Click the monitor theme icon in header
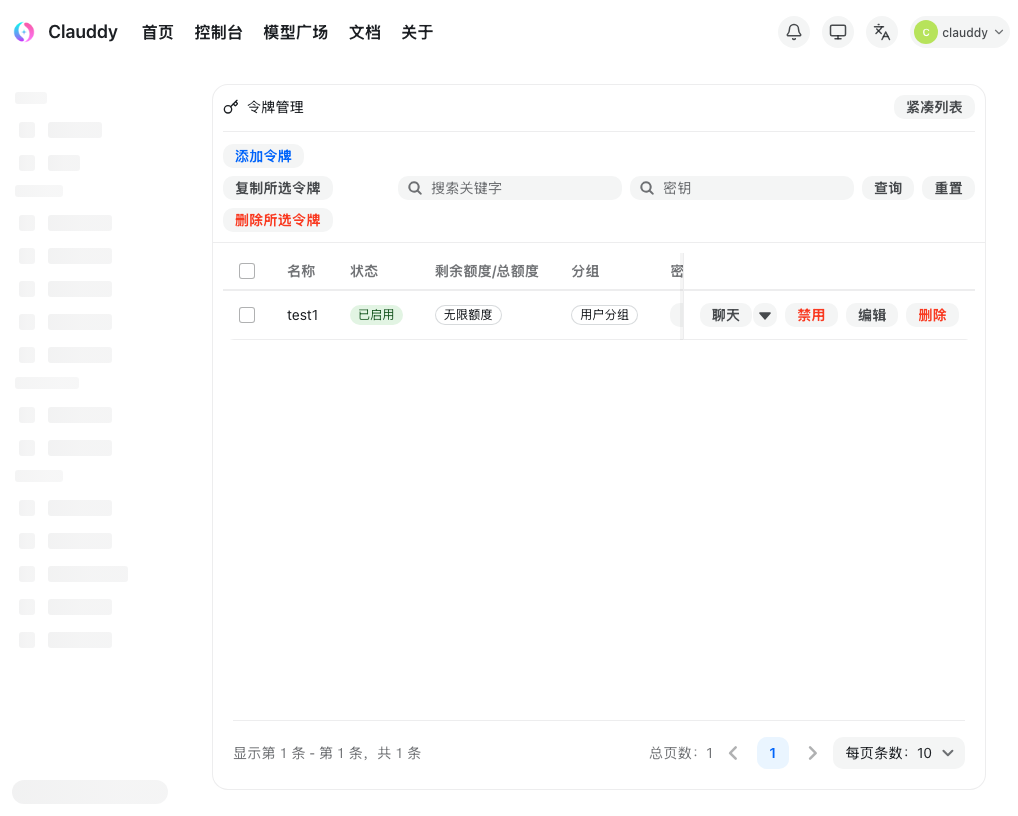The height and width of the screenshot is (816, 1018). 837,32
